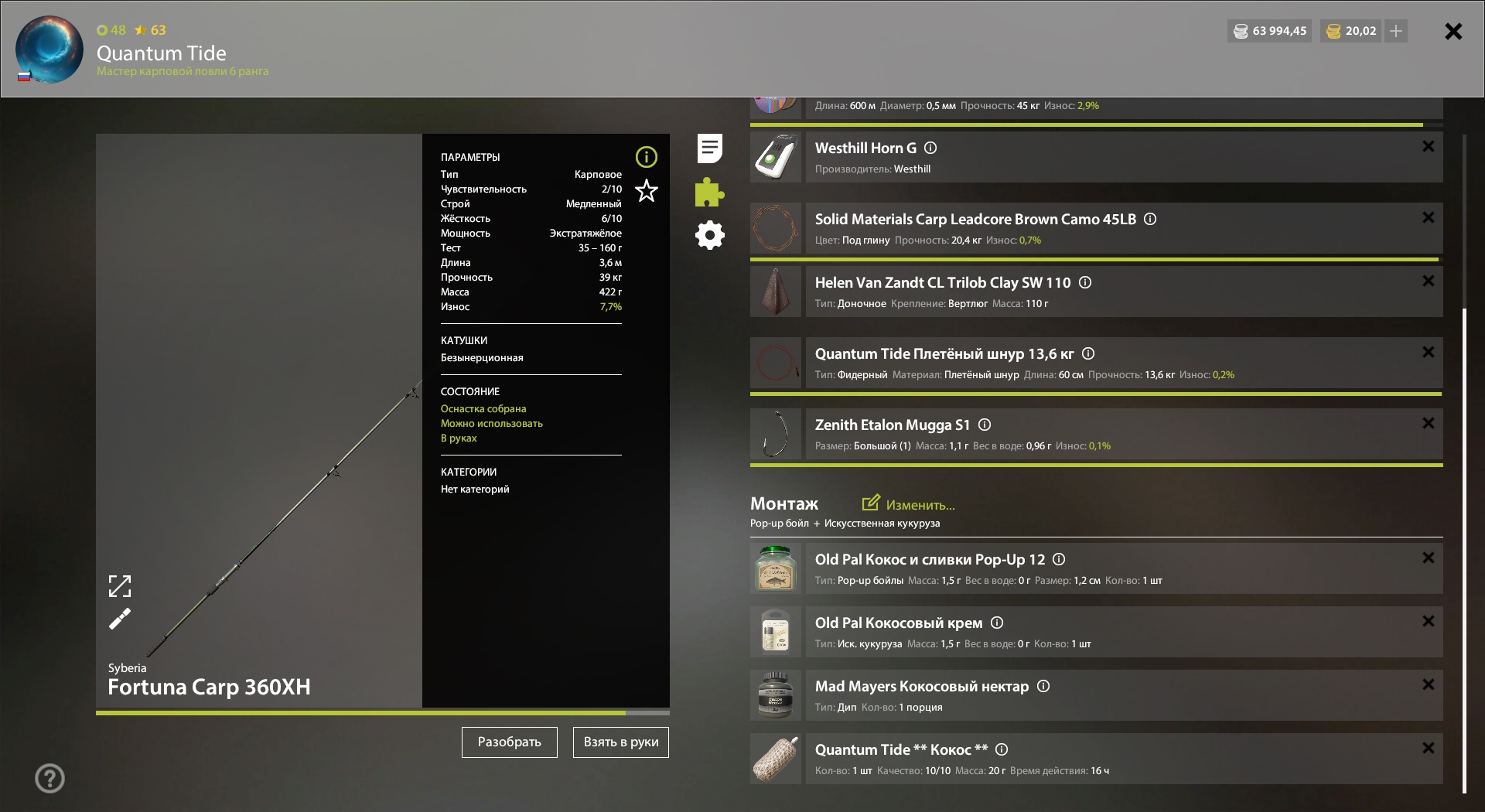Open the gear settings tab

[709, 235]
